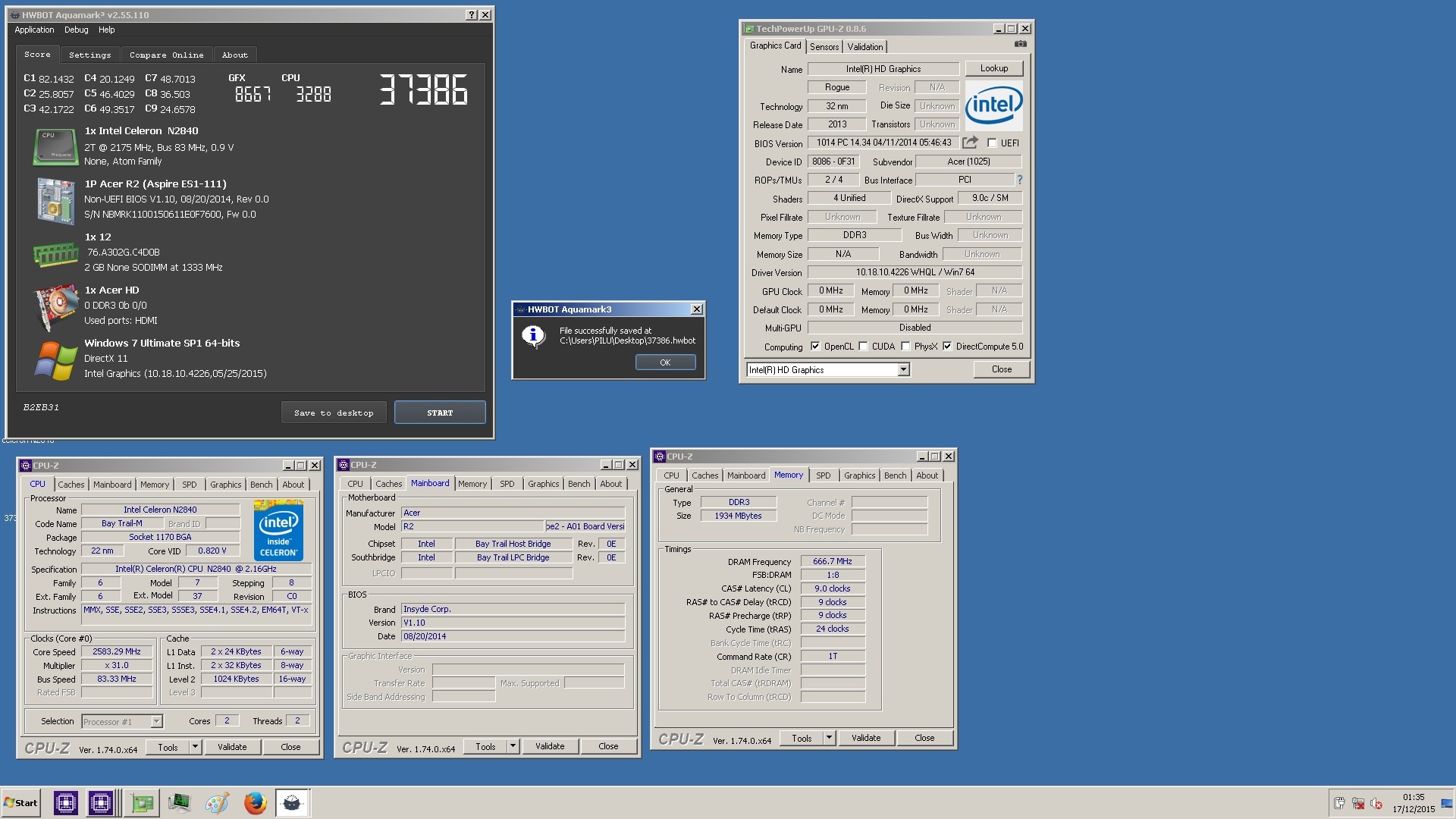The height and width of the screenshot is (819, 1456).
Task: Select the About tab in Aquamark
Action: click(235, 55)
